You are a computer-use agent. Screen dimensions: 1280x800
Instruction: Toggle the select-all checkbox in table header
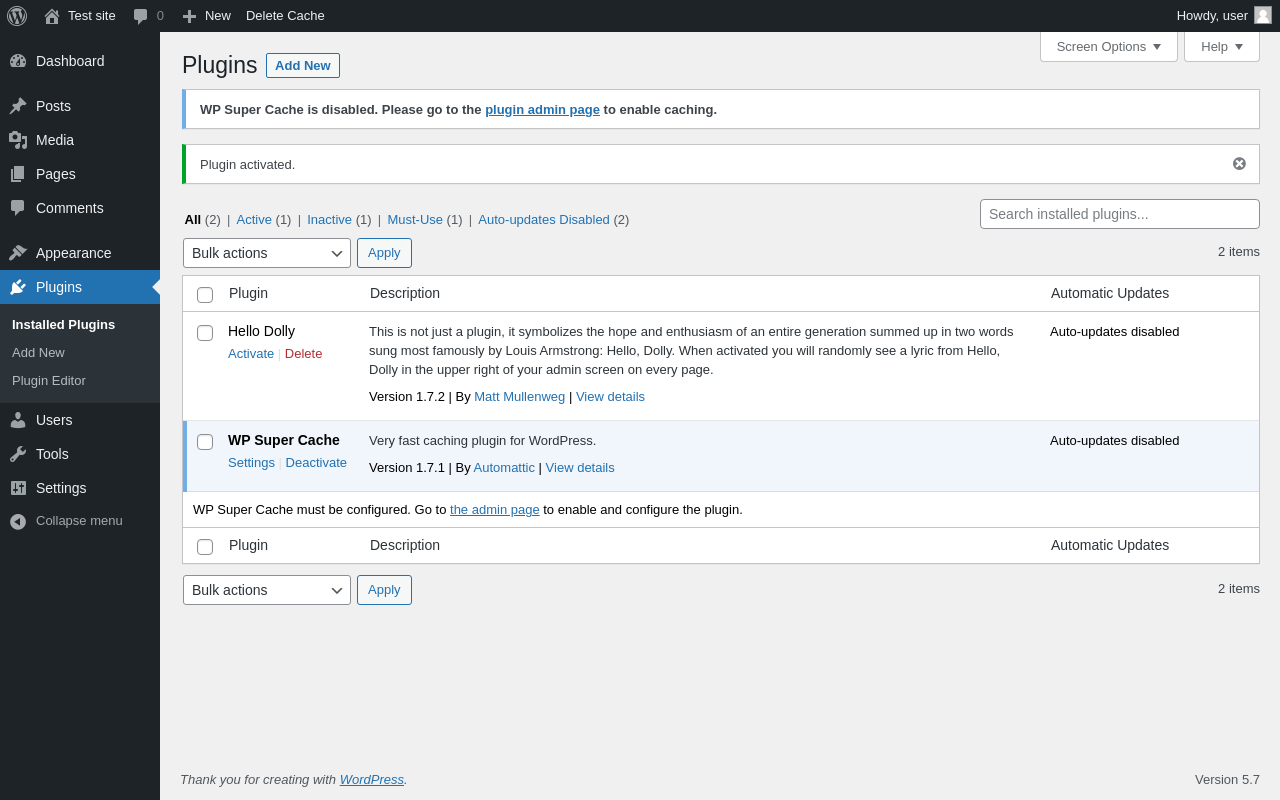pyautogui.click(x=205, y=295)
